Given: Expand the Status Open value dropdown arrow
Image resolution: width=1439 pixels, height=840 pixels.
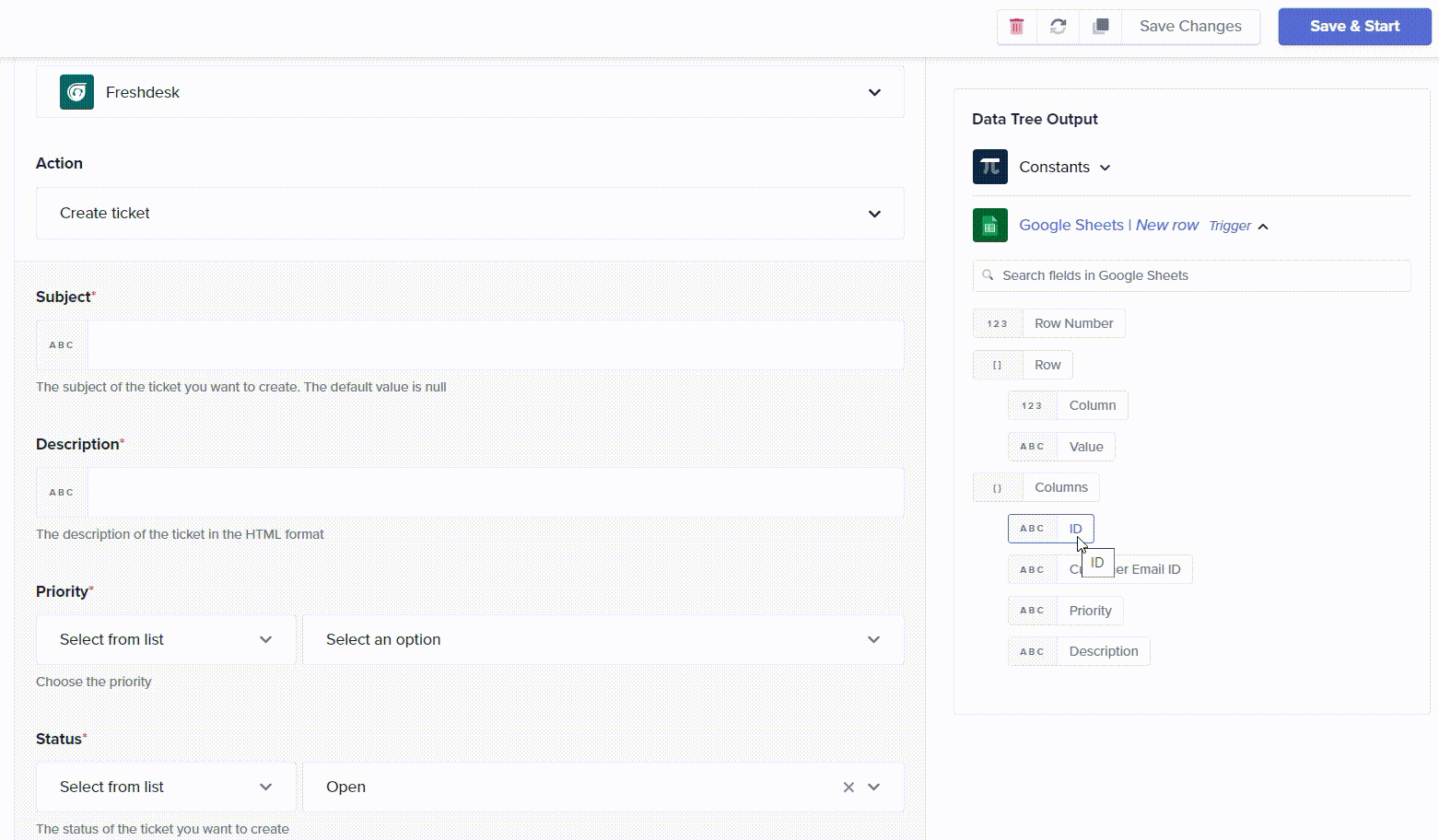Looking at the screenshot, I should pyautogui.click(x=874, y=787).
